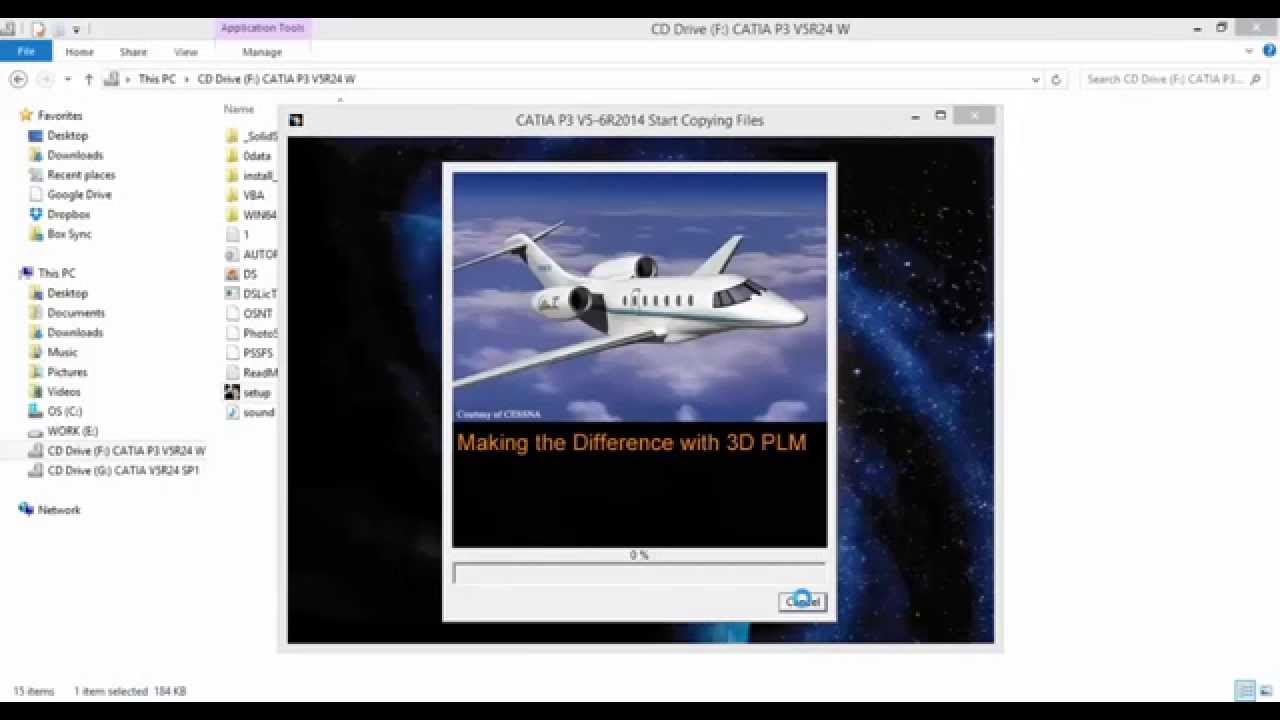The image size is (1280, 720).
Task: Open the Manage ribbon tab
Action: 262,52
